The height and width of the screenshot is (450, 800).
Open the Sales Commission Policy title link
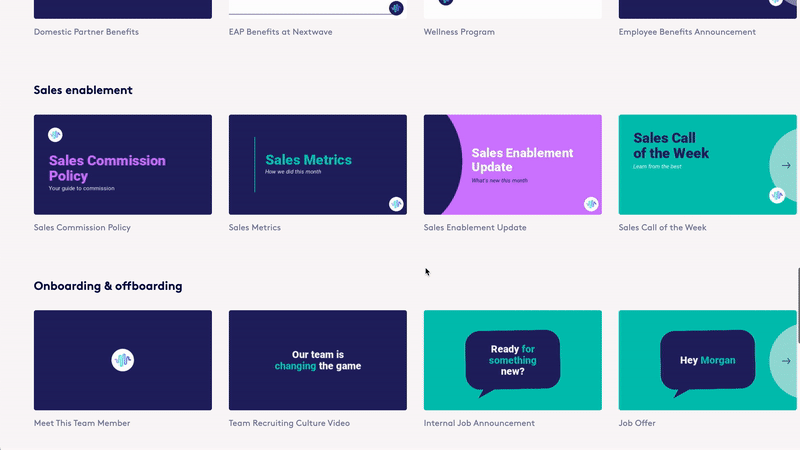tap(82, 228)
